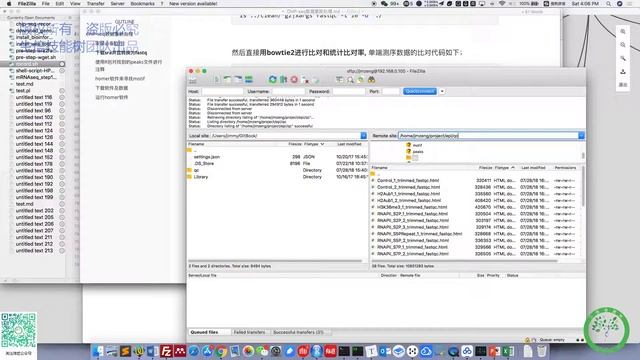
Task: Open New version available menu item
Action: 193,4
